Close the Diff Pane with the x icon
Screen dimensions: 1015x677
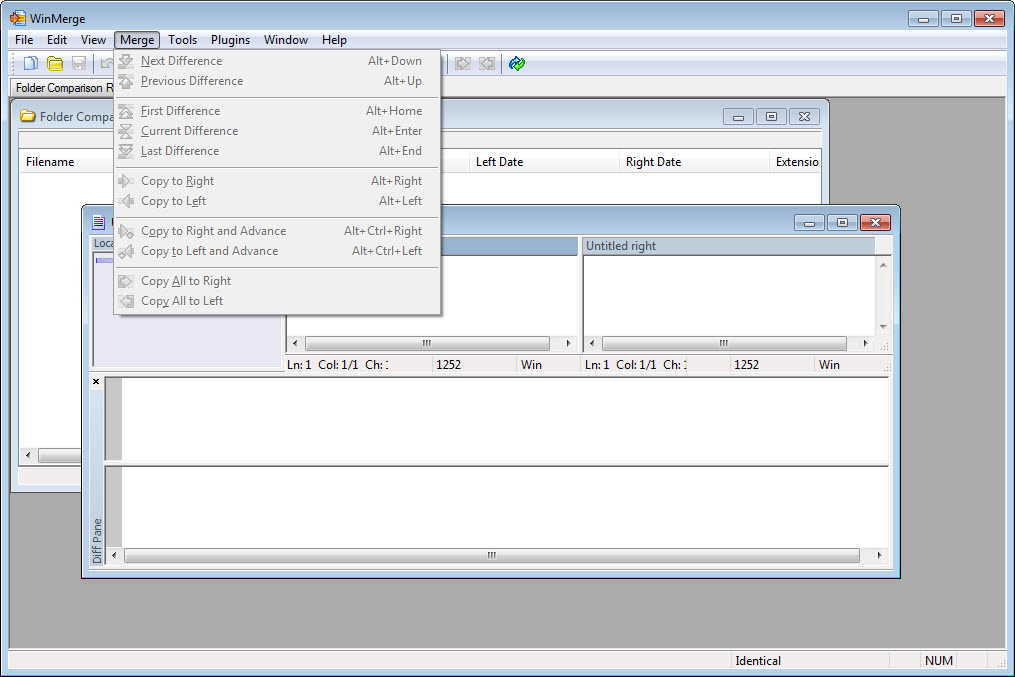tap(96, 382)
